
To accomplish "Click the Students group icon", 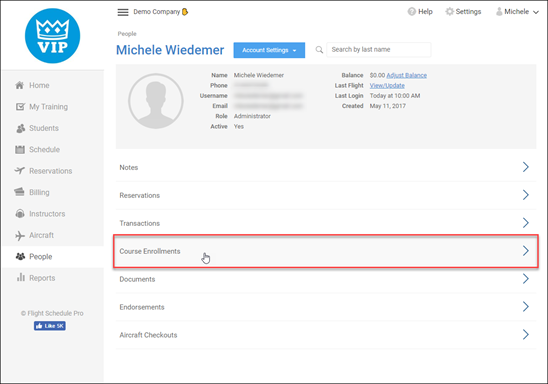I will coord(20,128).
